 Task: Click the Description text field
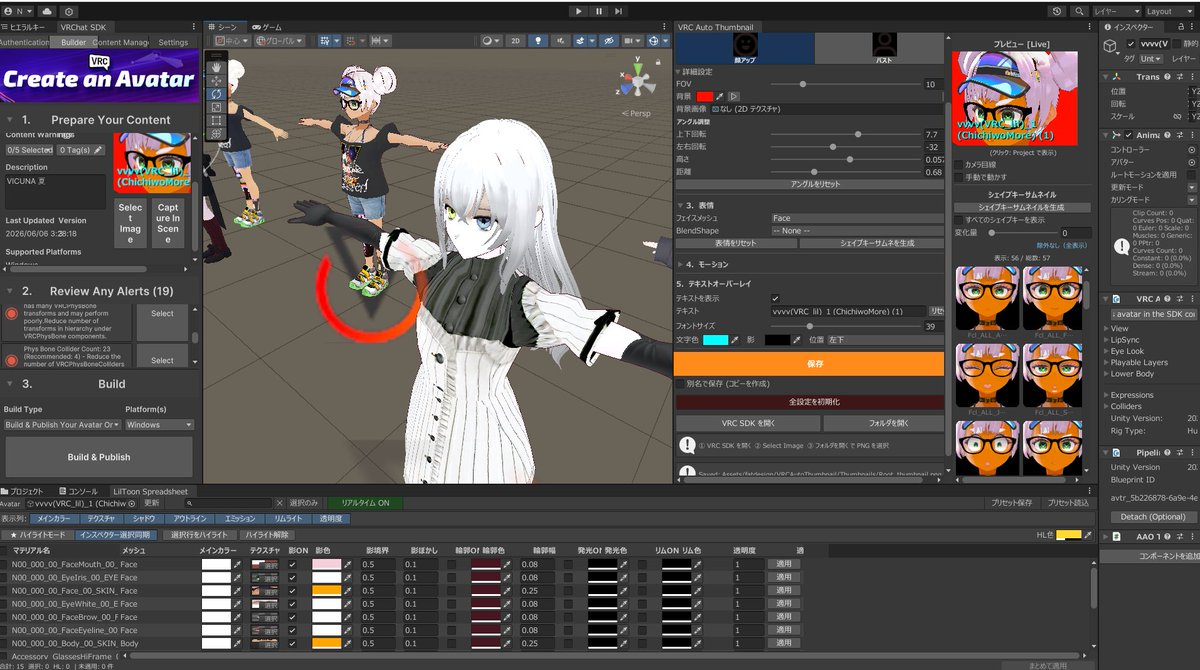pos(55,192)
